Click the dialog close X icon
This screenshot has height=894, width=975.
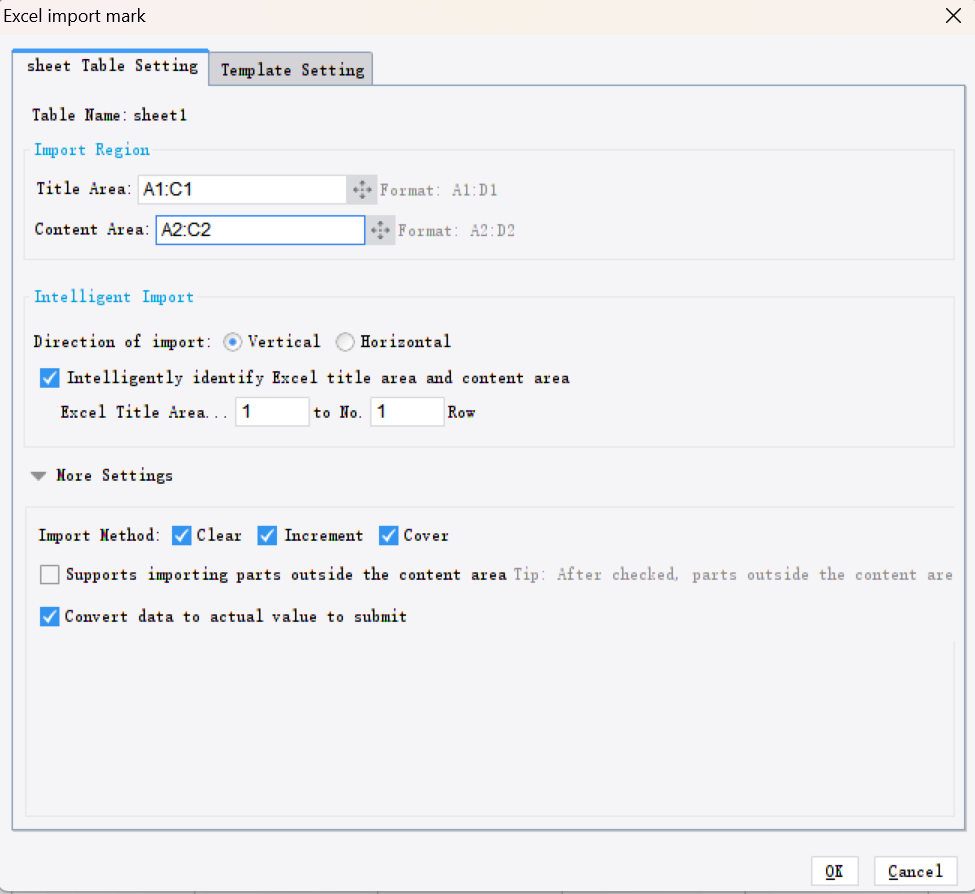[x=952, y=16]
